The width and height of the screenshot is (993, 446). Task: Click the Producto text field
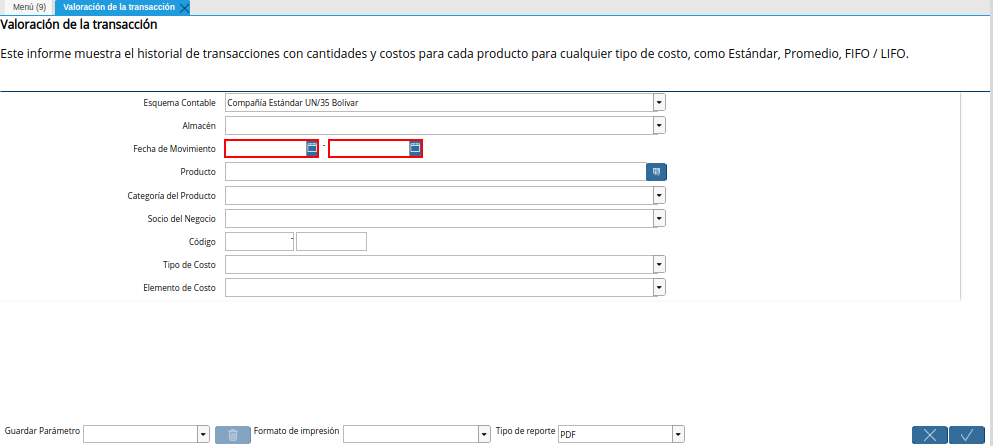(x=435, y=172)
